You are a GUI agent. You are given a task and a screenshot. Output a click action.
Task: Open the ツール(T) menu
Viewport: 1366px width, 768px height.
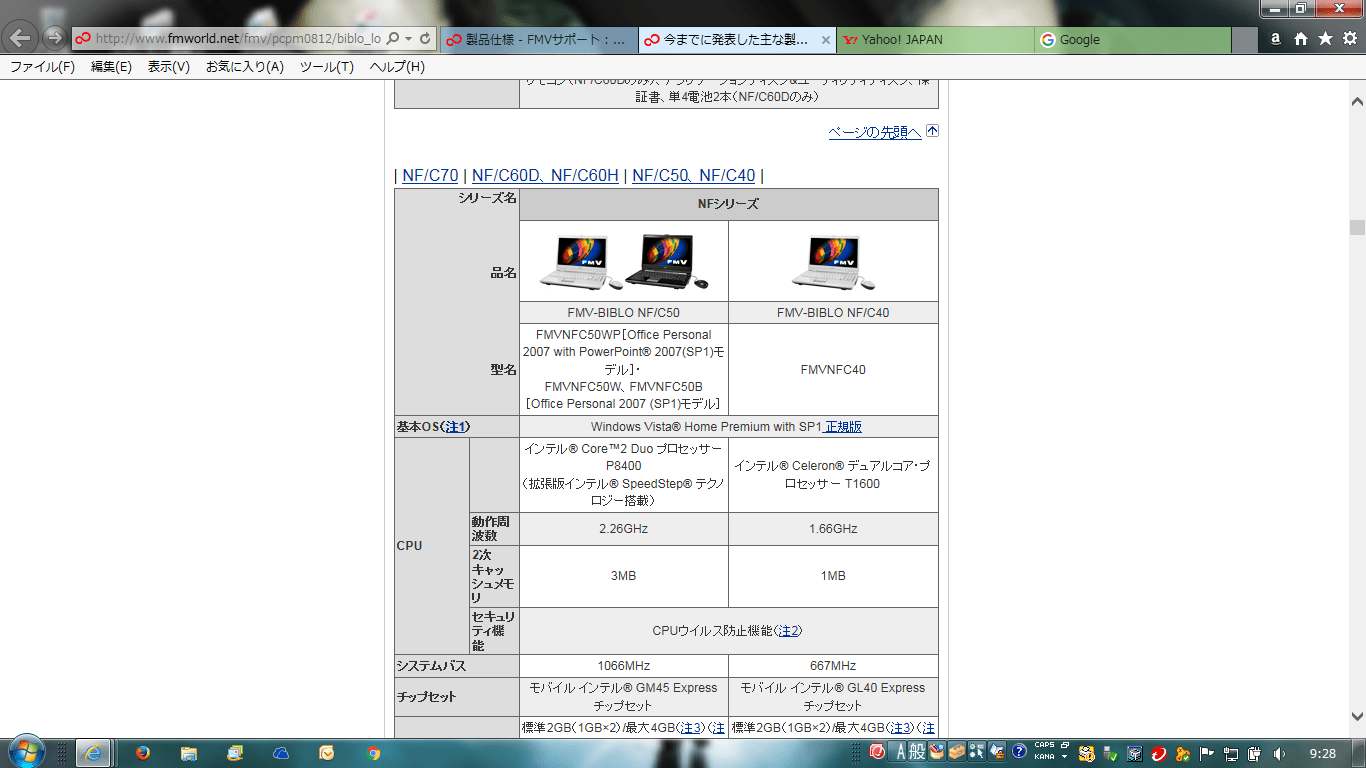[327, 67]
